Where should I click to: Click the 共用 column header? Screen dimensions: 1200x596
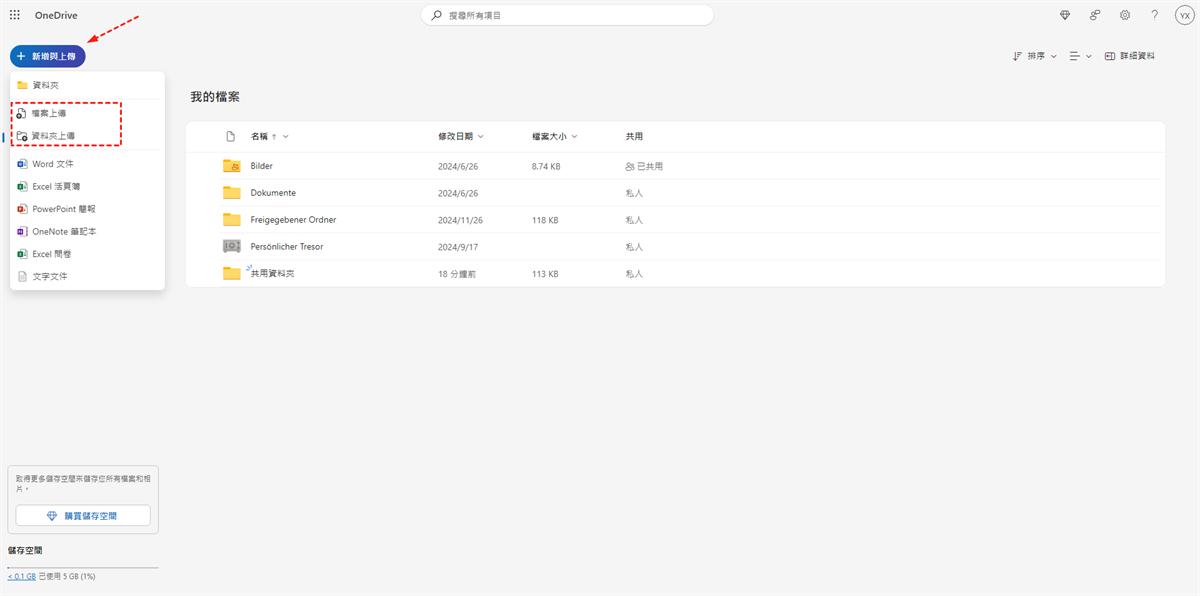point(634,136)
